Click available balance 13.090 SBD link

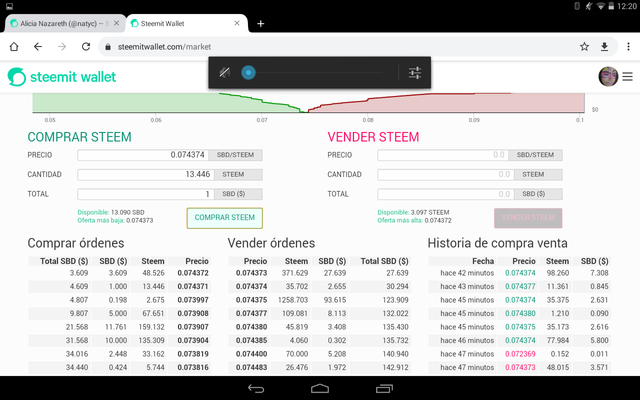click(x=111, y=212)
